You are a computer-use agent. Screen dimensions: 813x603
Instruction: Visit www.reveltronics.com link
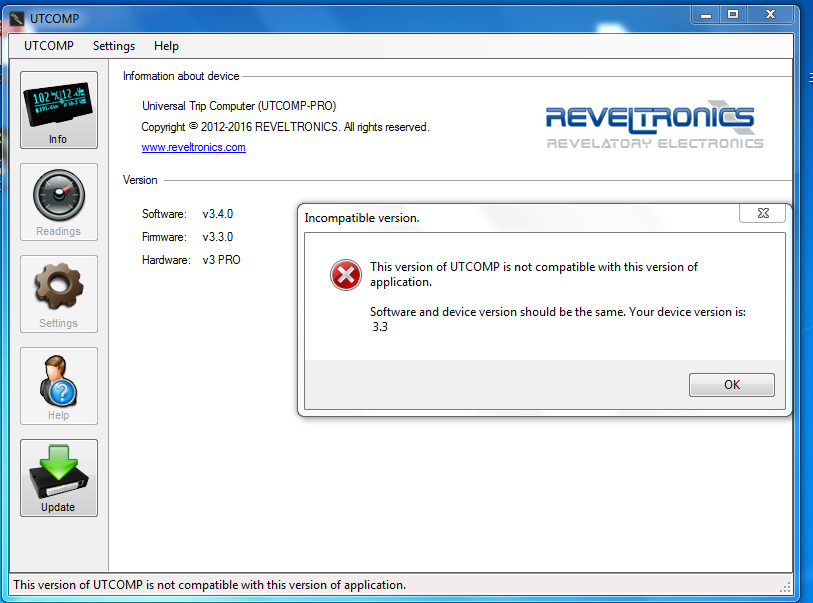click(193, 147)
